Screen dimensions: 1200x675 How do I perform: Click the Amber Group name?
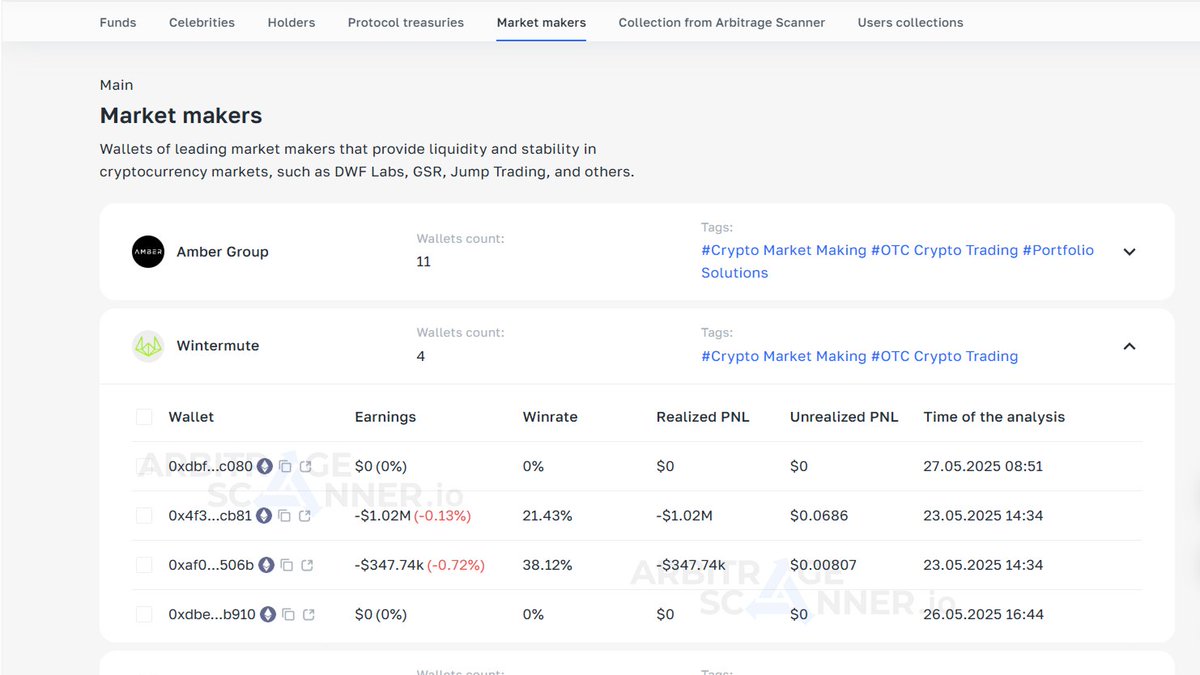(x=223, y=252)
